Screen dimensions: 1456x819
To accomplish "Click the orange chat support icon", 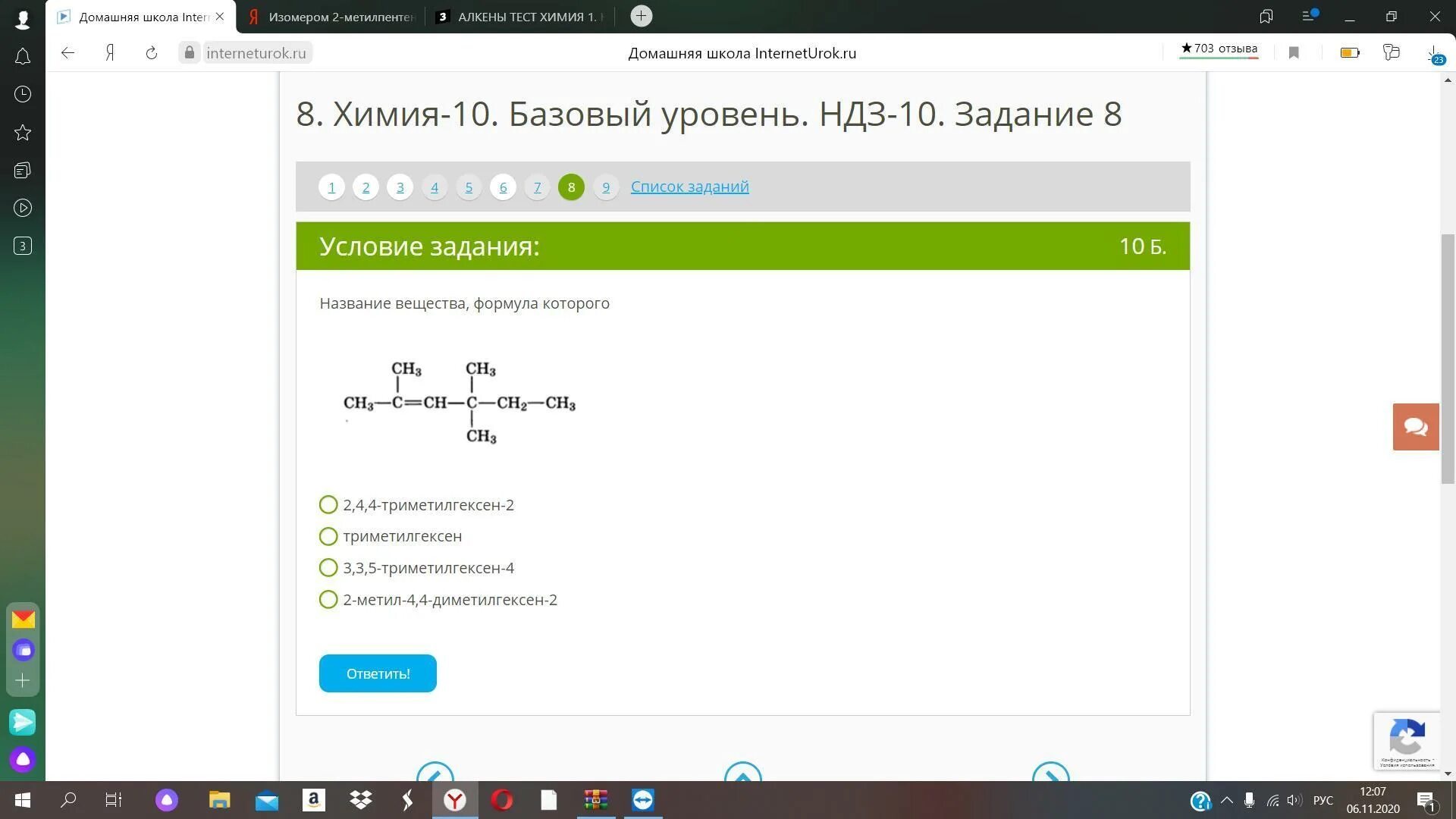I will tap(1415, 427).
